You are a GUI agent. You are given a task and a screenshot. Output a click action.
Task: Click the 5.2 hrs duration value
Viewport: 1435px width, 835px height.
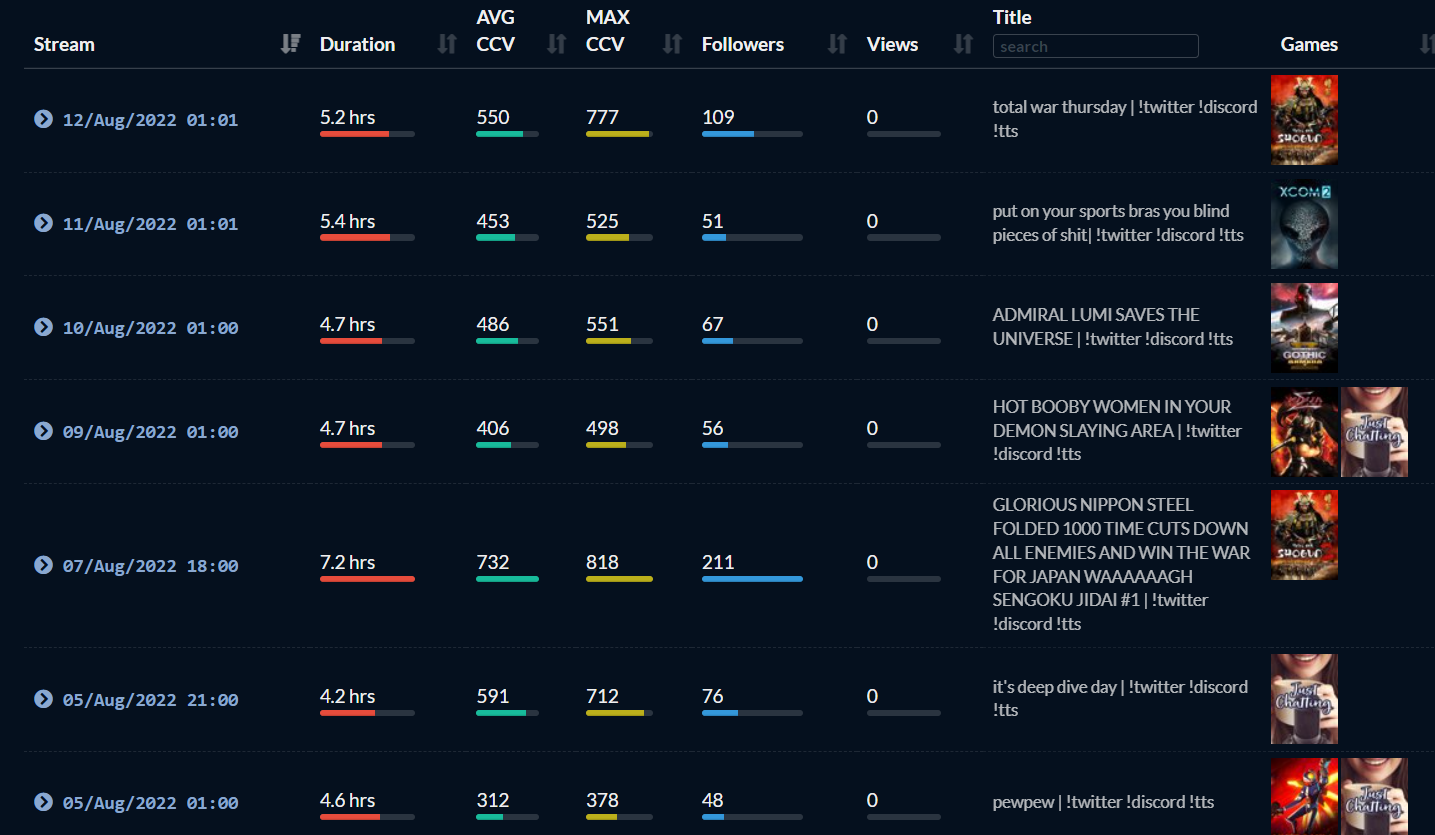[348, 117]
